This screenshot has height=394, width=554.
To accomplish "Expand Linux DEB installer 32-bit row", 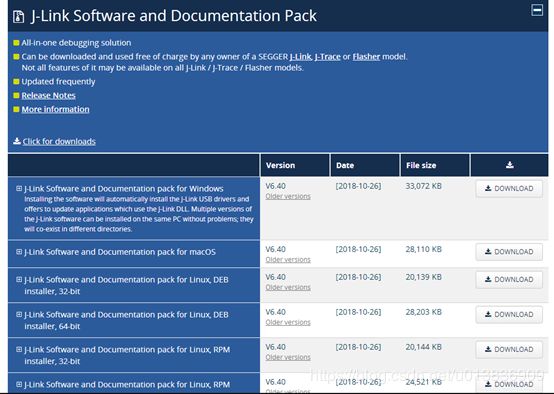I will coord(19,280).
